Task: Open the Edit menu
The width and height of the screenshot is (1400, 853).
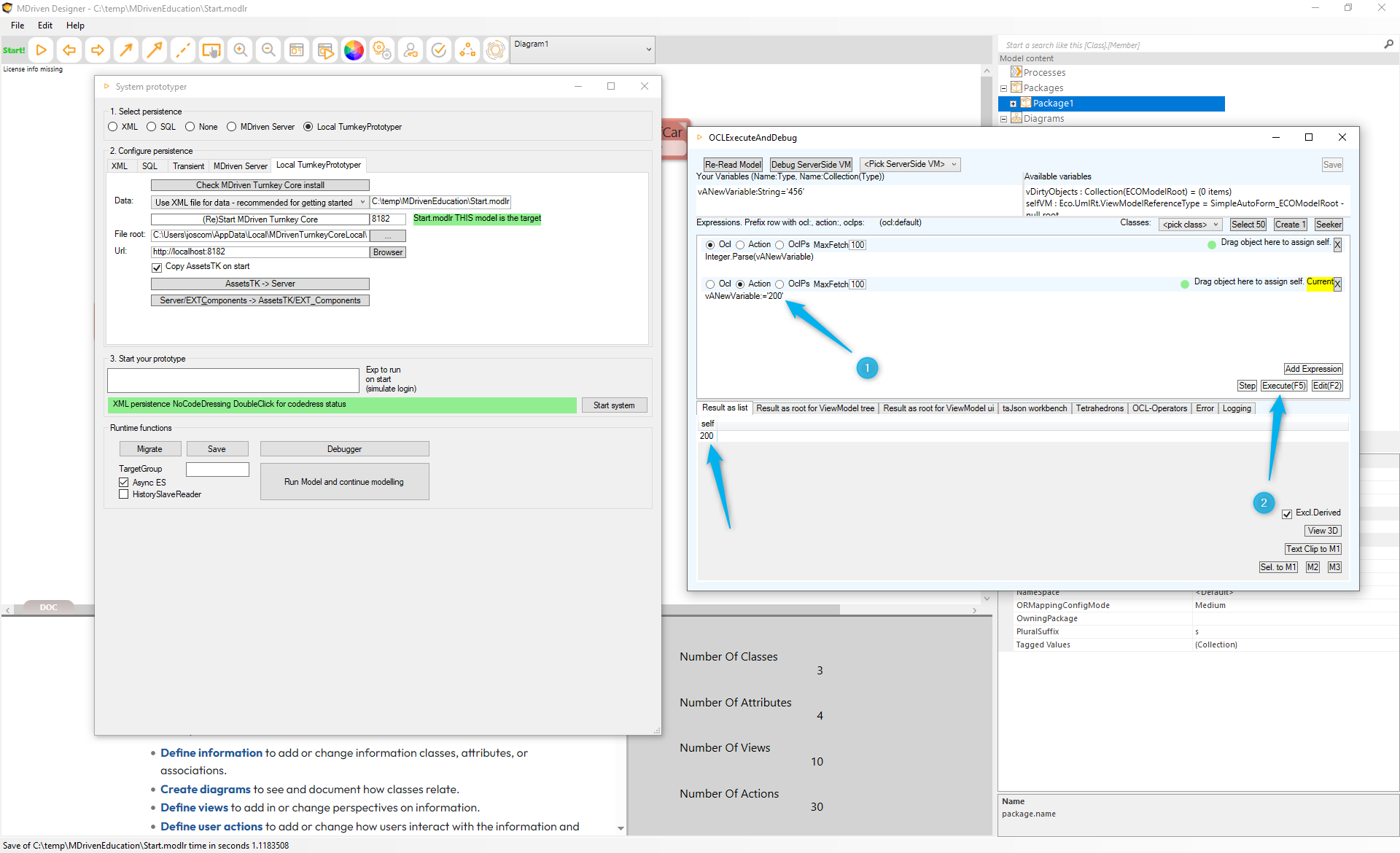Action: pos(45,26)
